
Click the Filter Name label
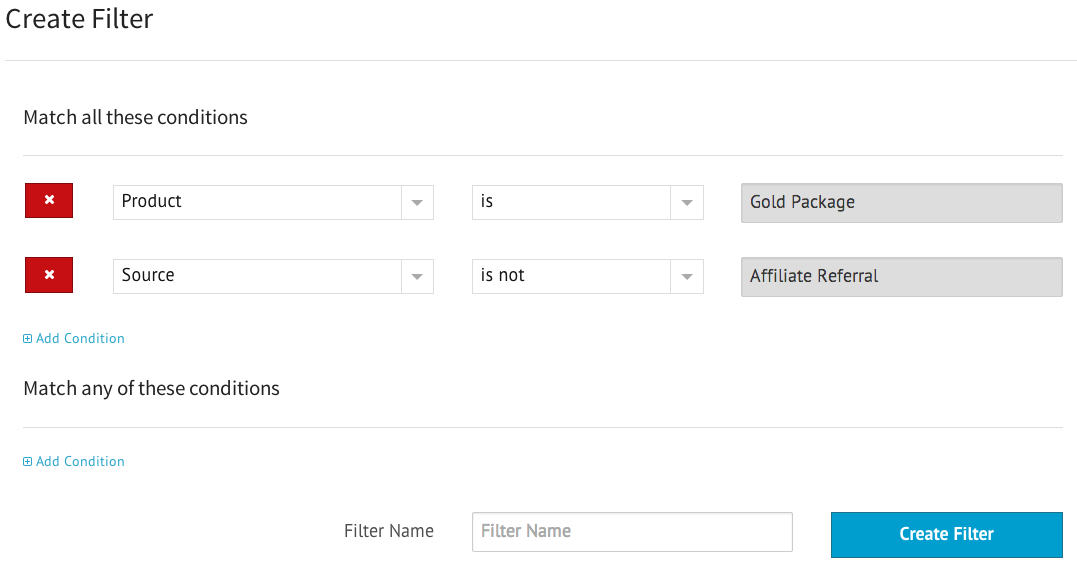pyautogui.click(x=389, y=531)
